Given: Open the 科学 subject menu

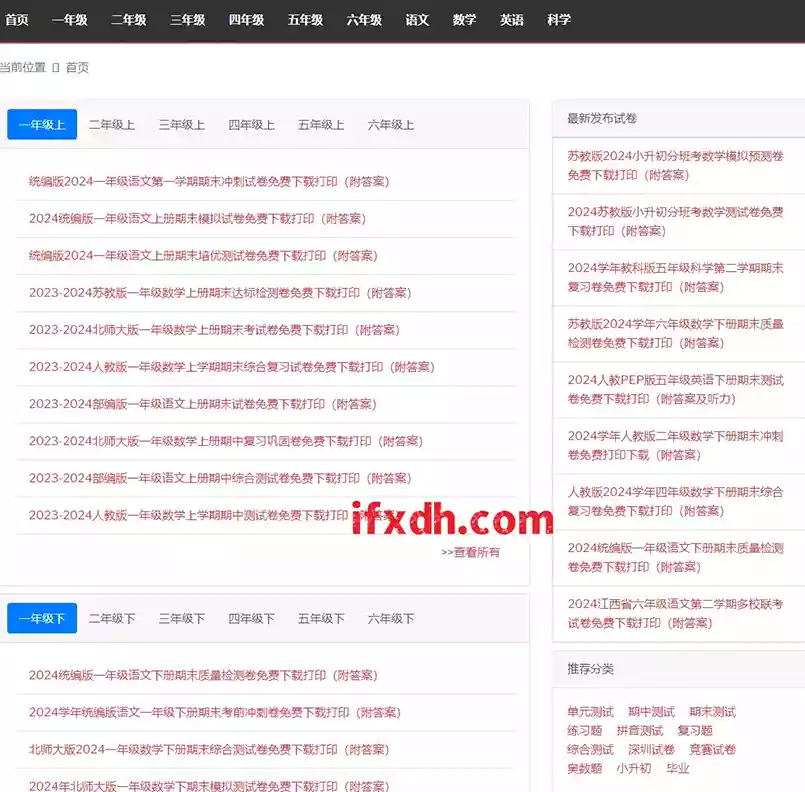Looking at the screenshot, I should pos(557,20).
